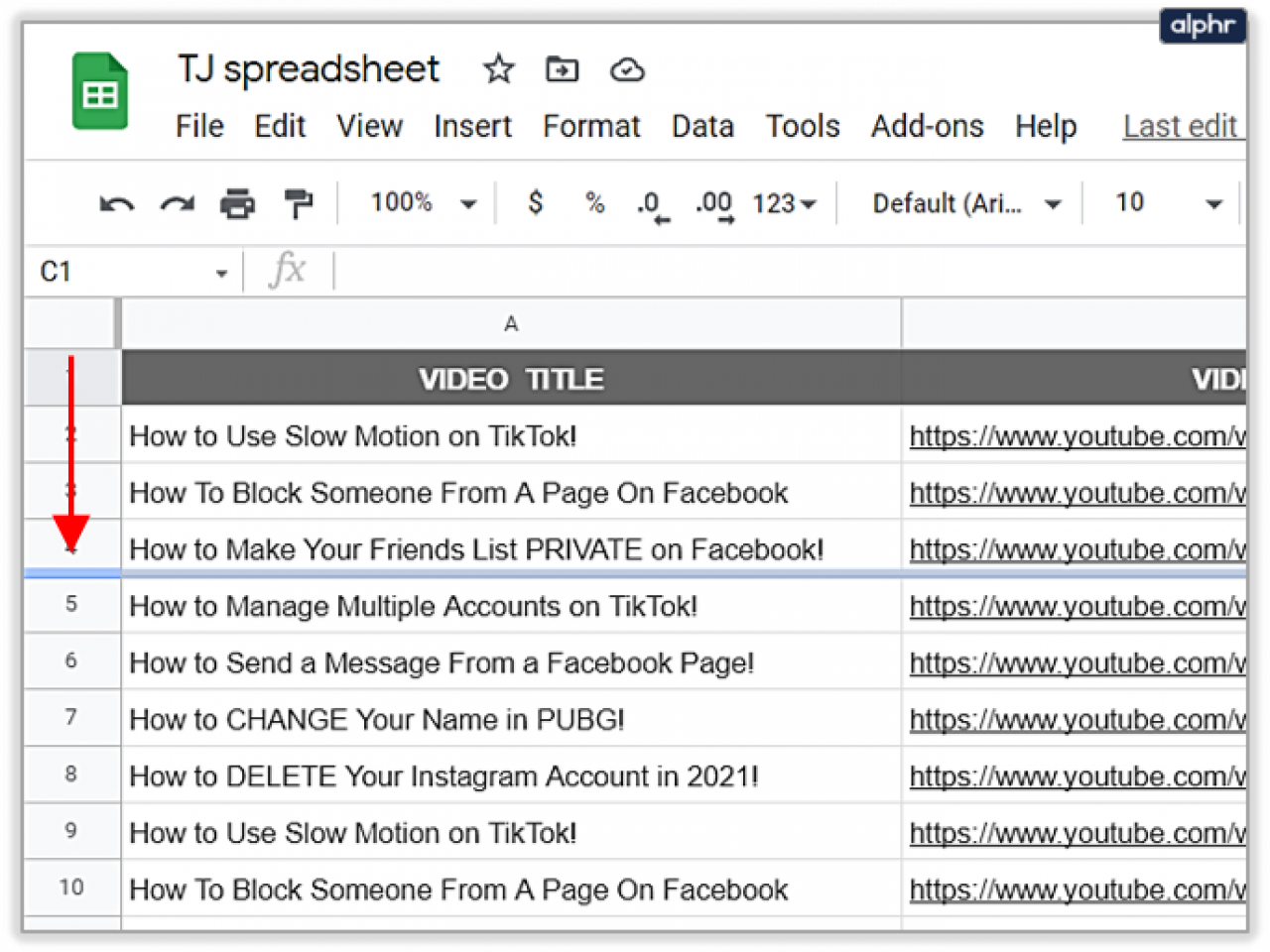The image size is (1270, 952).
Task: Check the cloud save status icon
Action: click(x=626, y=69)
